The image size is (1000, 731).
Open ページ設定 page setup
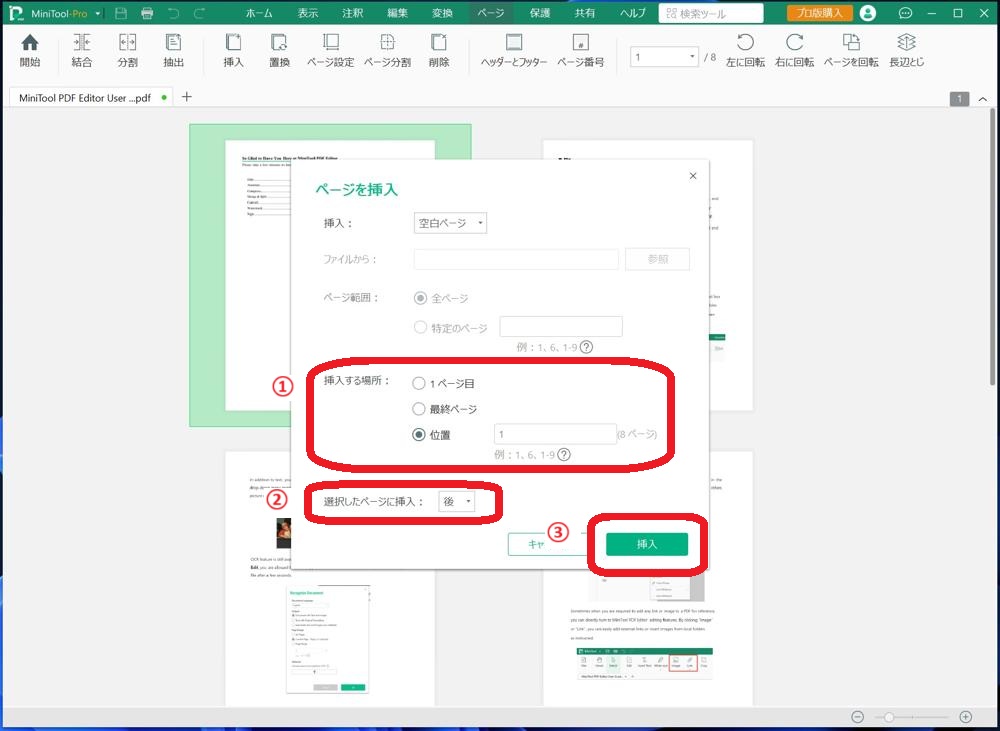click(x=330, y=50)
